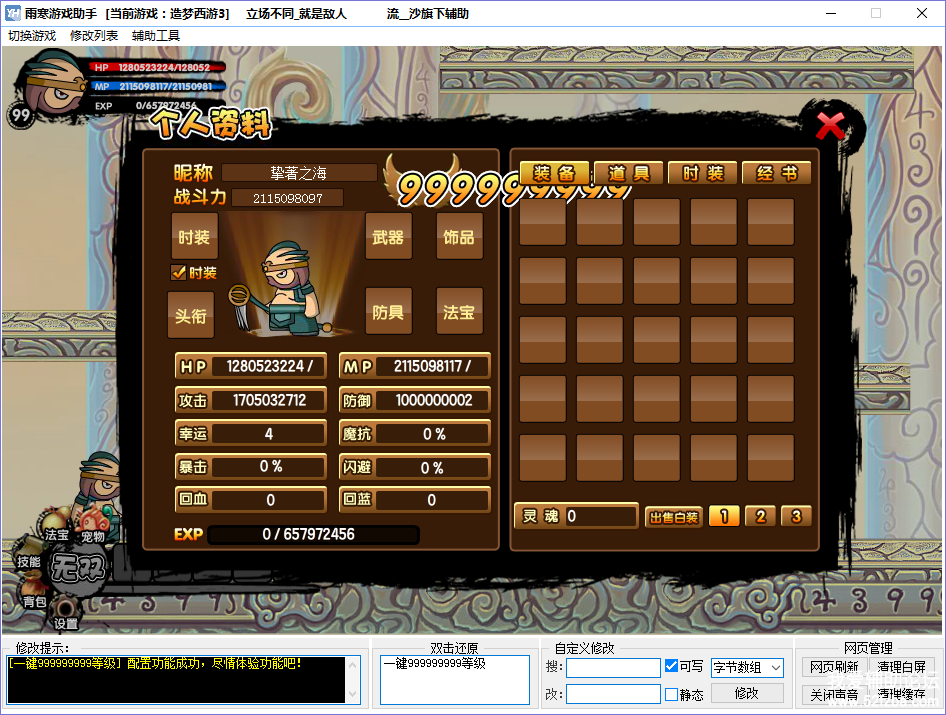Open the 设置 settings icon
This screenshot has height=715, width=946.
point(66,614)
